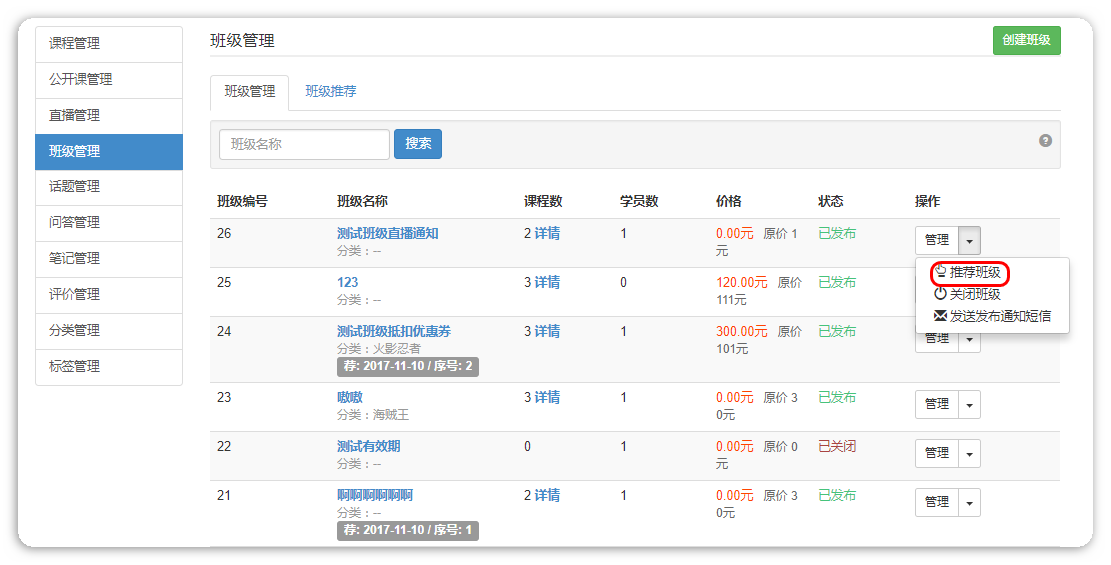Go to 直播管理 in the sidebar

(109, 116)
